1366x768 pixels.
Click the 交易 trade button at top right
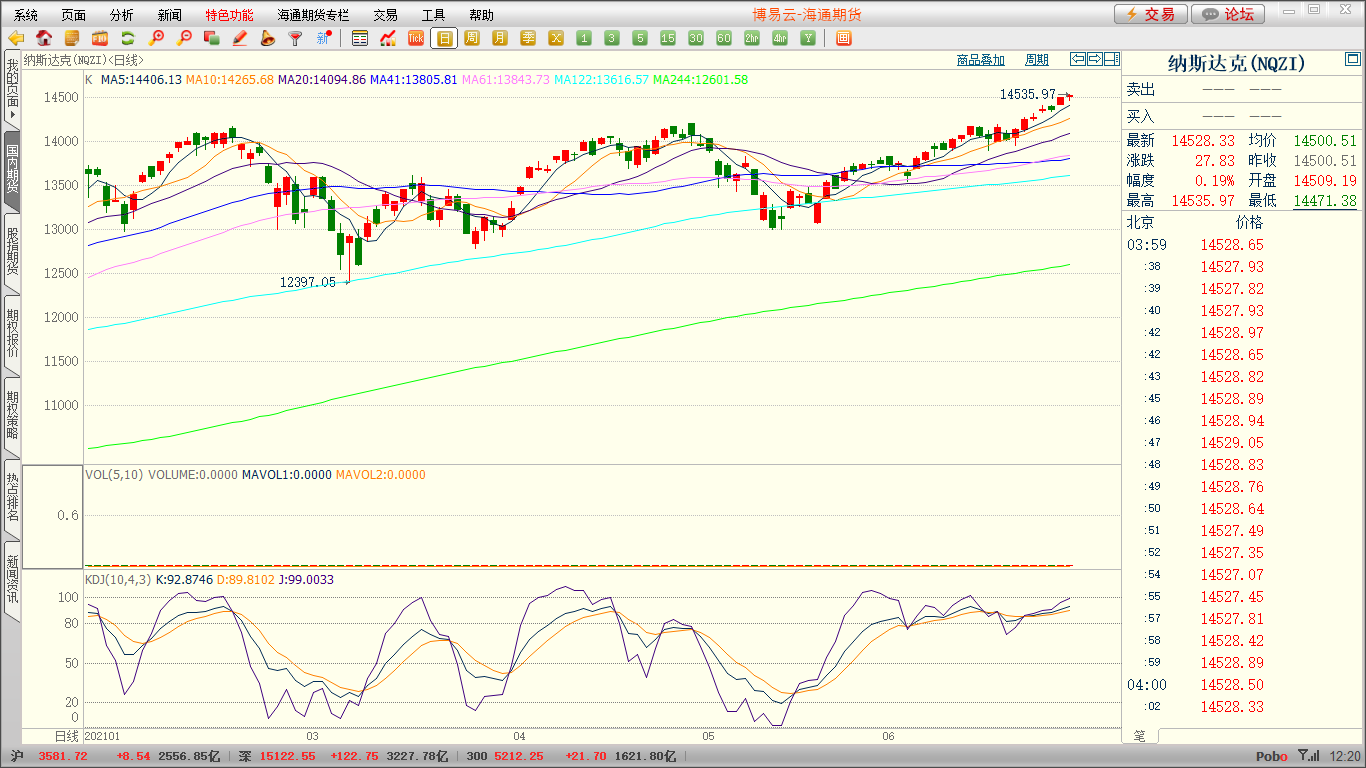coord(1151,14)
